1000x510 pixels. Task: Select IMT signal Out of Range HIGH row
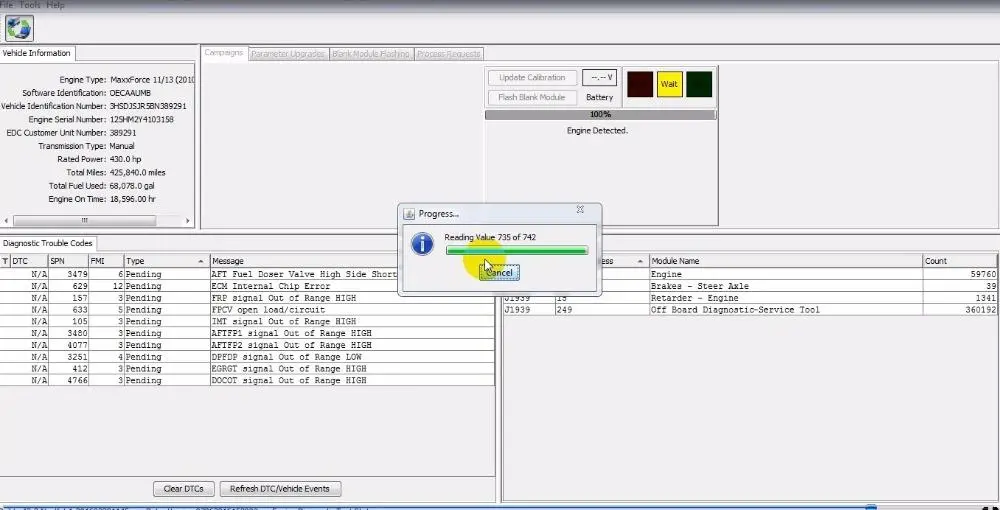(x=247, y=321)
